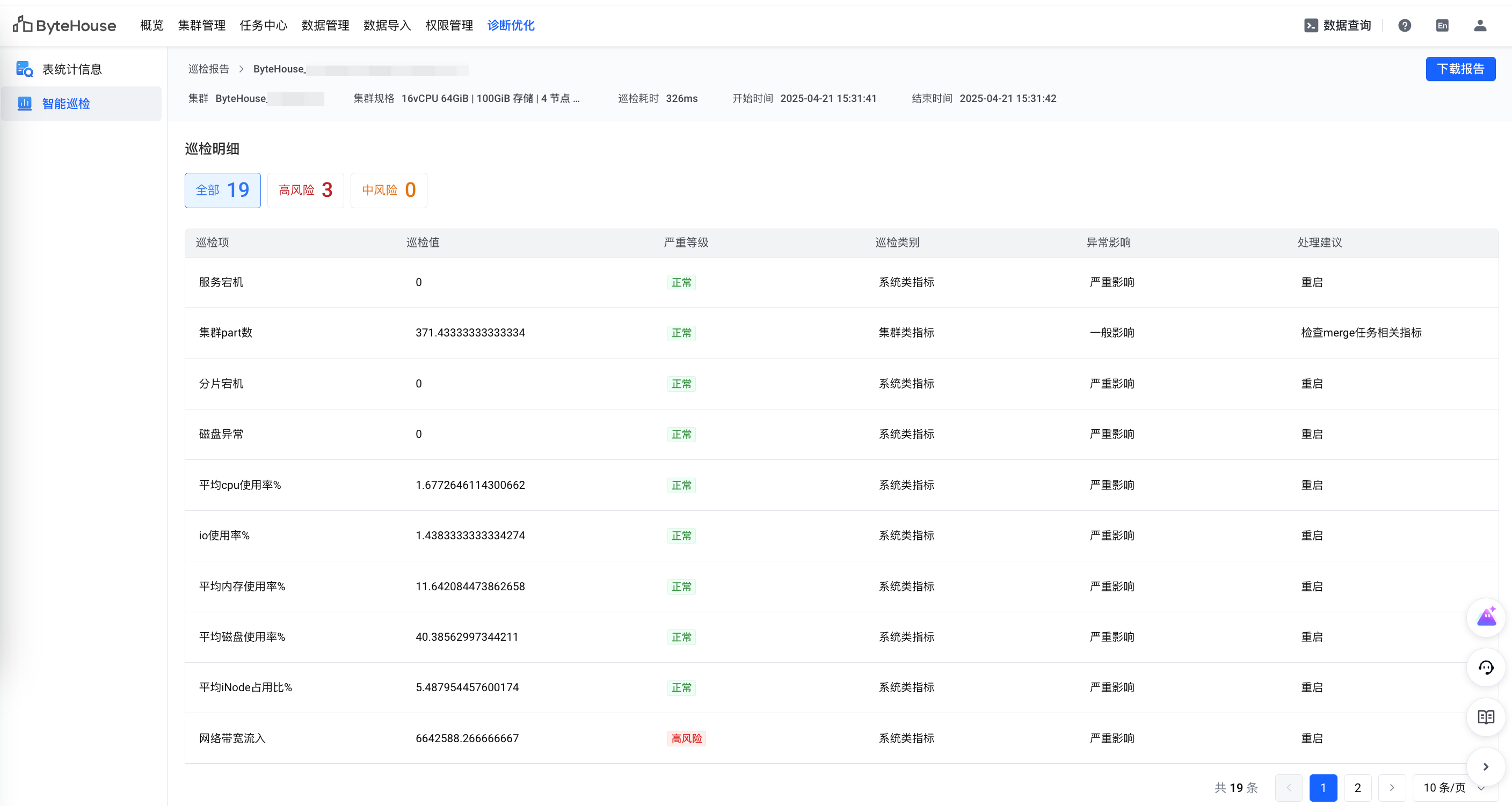Open the 任务中心 menu

pos(263,25)
